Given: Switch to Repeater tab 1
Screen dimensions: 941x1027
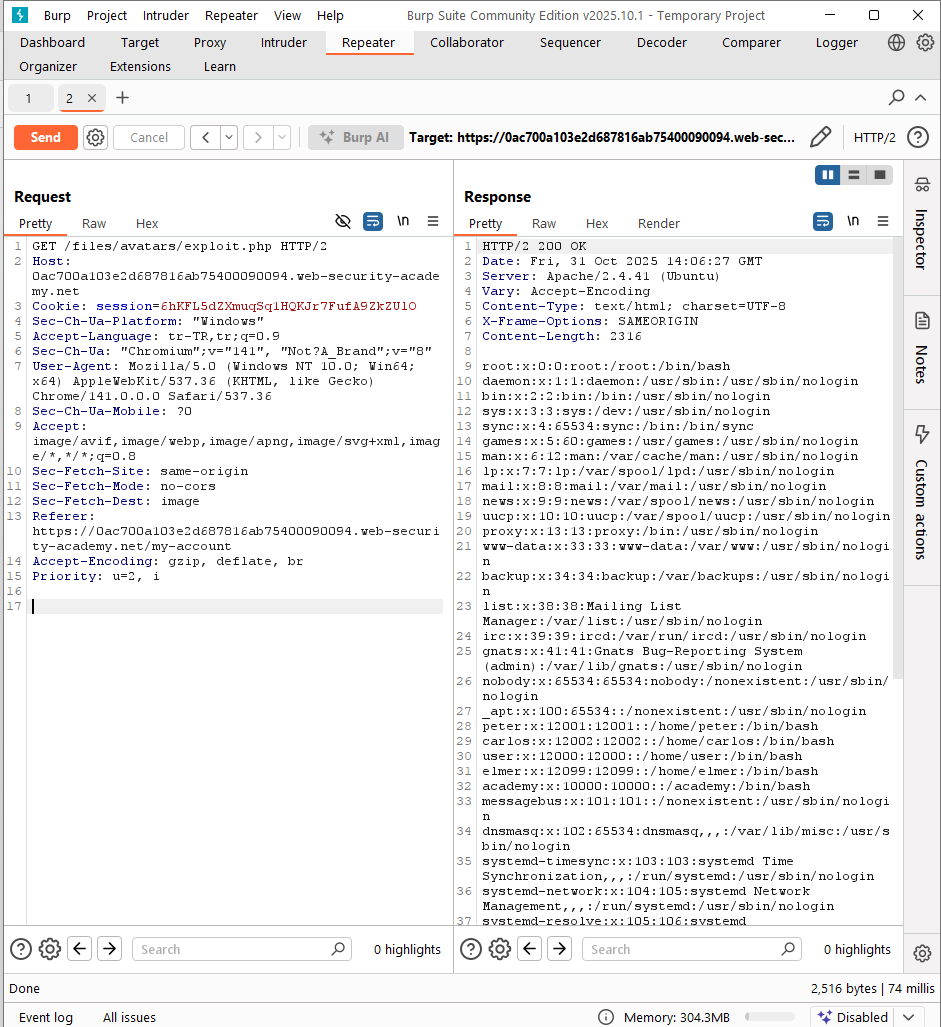Looking at the screenshot, I should tap(29, 98).
